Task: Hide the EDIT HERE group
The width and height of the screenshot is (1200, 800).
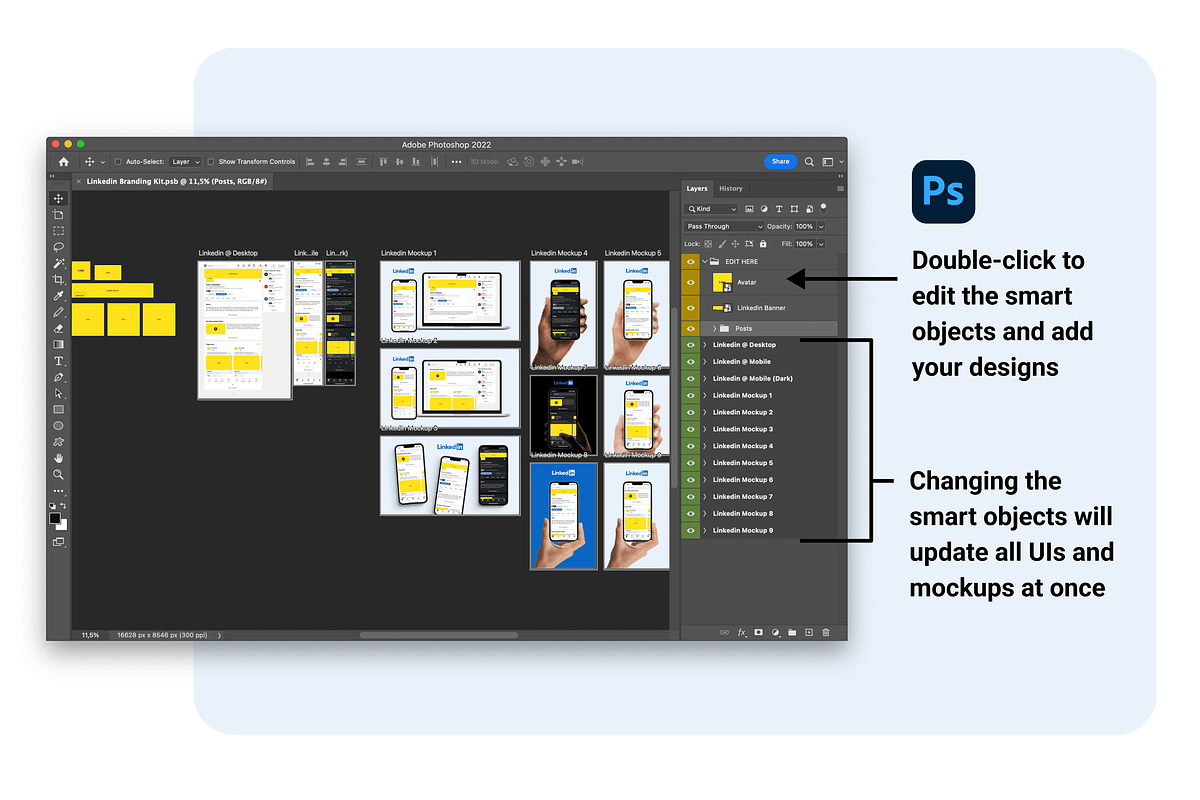Action: point(690,261)
